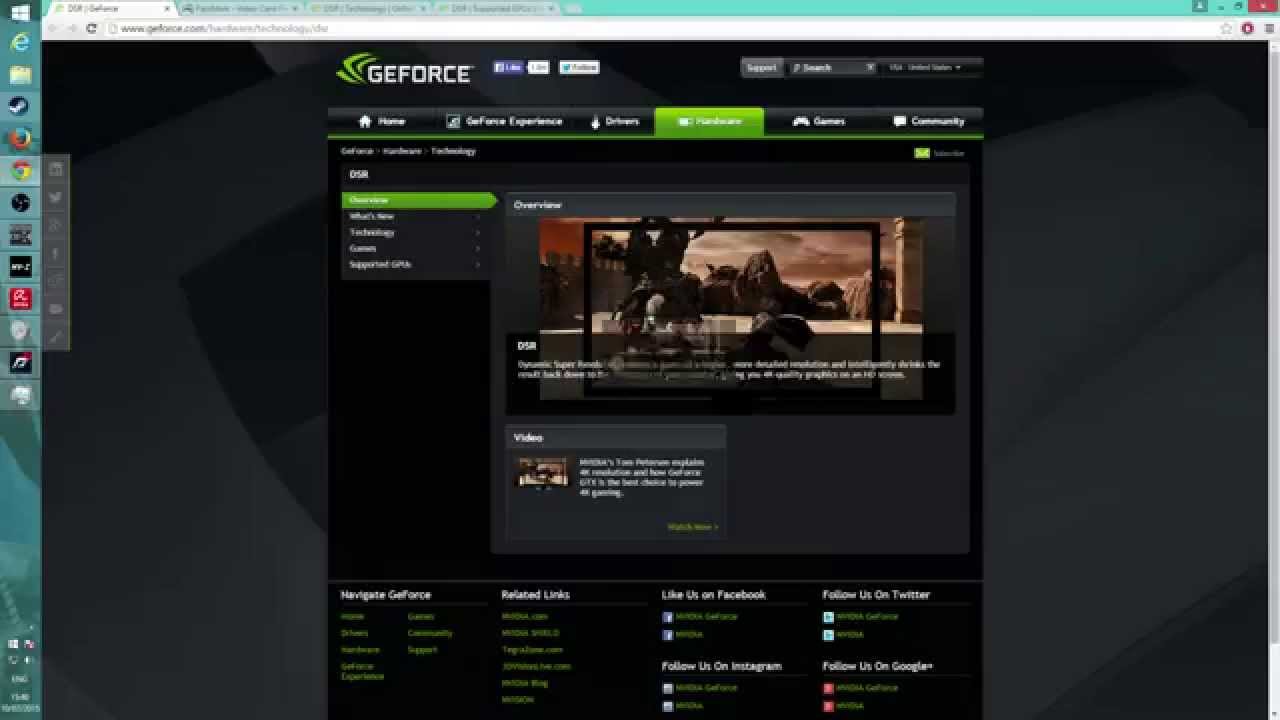Click the Hardware breadcrumb link
Image resolution: width=1280 pixels, height=720 pixels.
click(x=402, y=151)
